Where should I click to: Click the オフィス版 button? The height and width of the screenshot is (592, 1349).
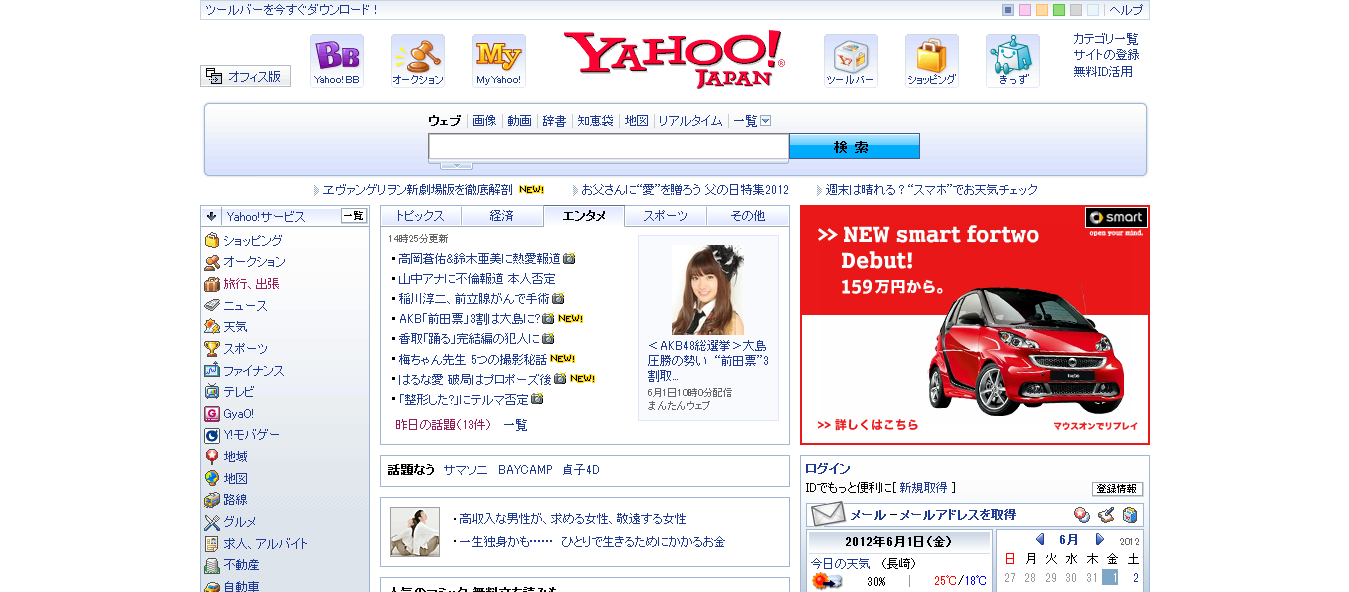[x=246, y=76]
